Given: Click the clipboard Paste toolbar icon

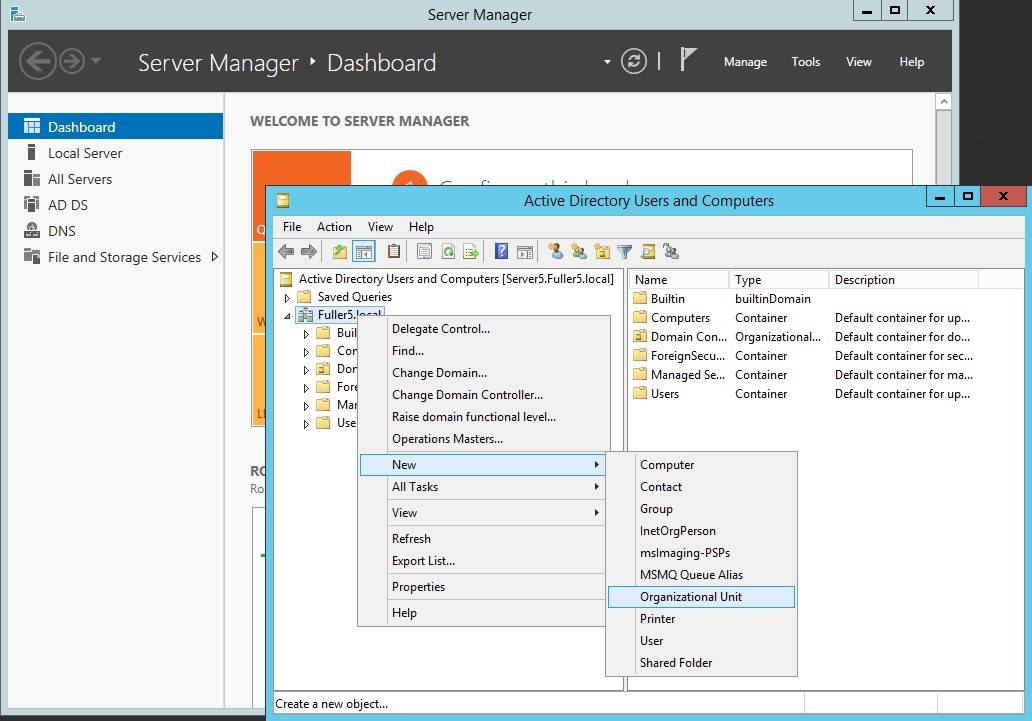Looking at the screenshot, I should (394, 252).
